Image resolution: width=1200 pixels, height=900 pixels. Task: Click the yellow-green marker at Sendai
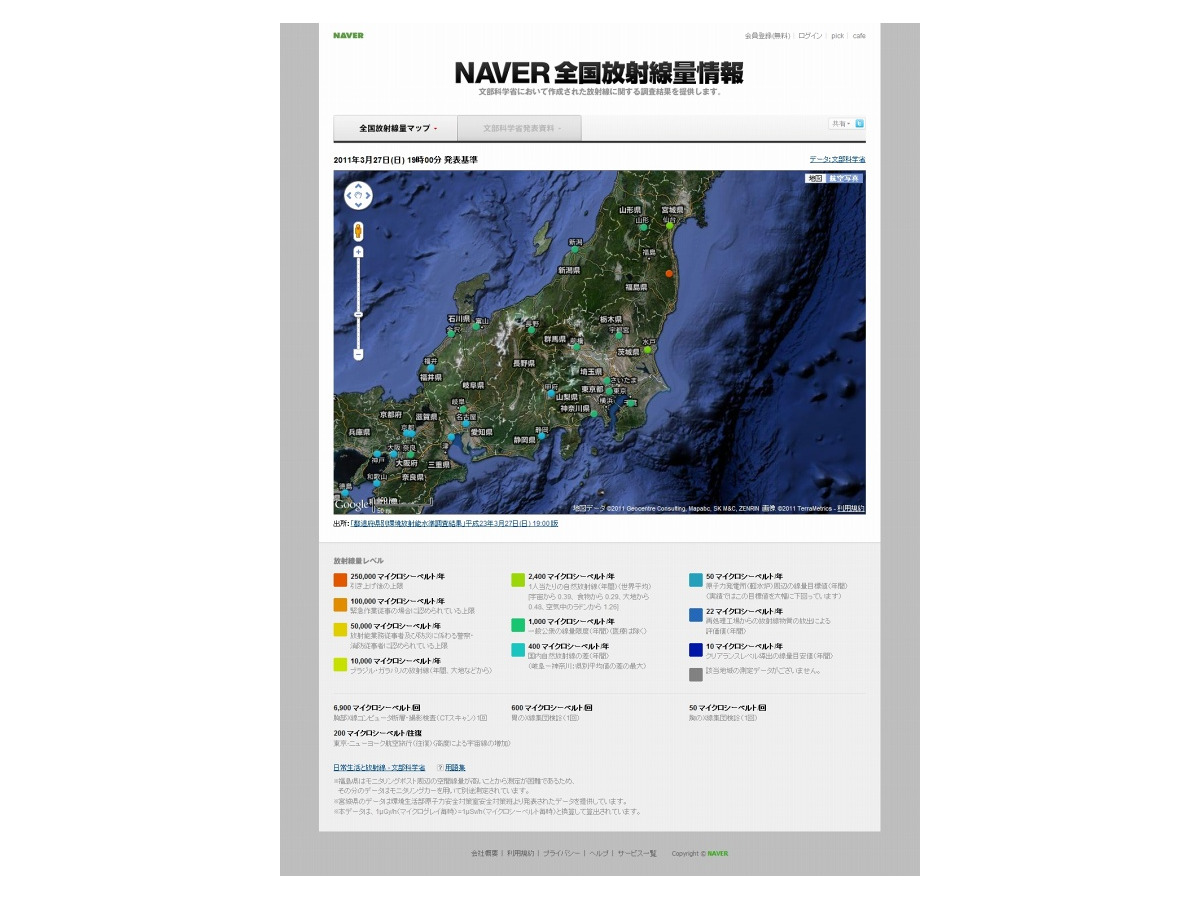[x=670, y=225]
